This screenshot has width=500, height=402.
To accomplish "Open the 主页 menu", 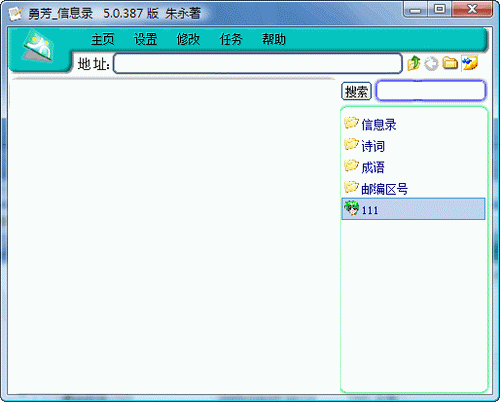I will tap(103, 39).
